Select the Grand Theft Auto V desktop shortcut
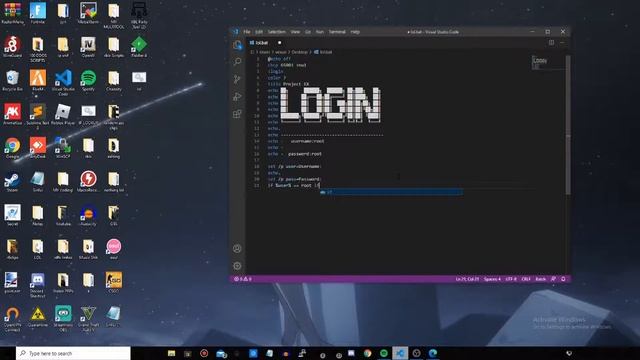640x360 pixels. coord(88,318)
